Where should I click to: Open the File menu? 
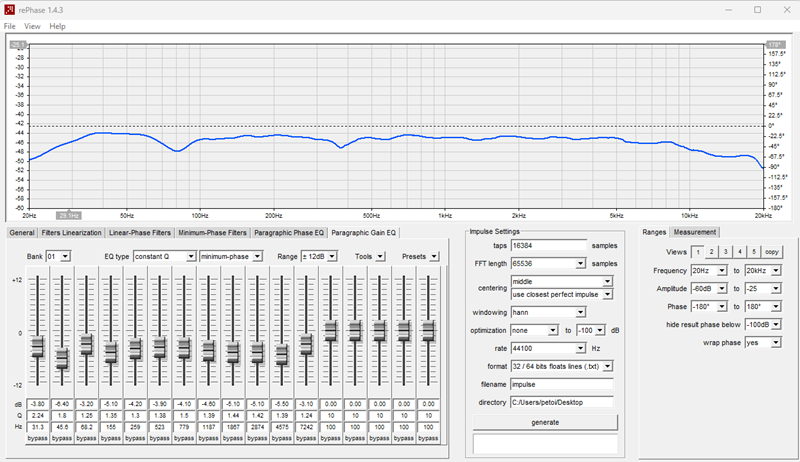(10, 26)
